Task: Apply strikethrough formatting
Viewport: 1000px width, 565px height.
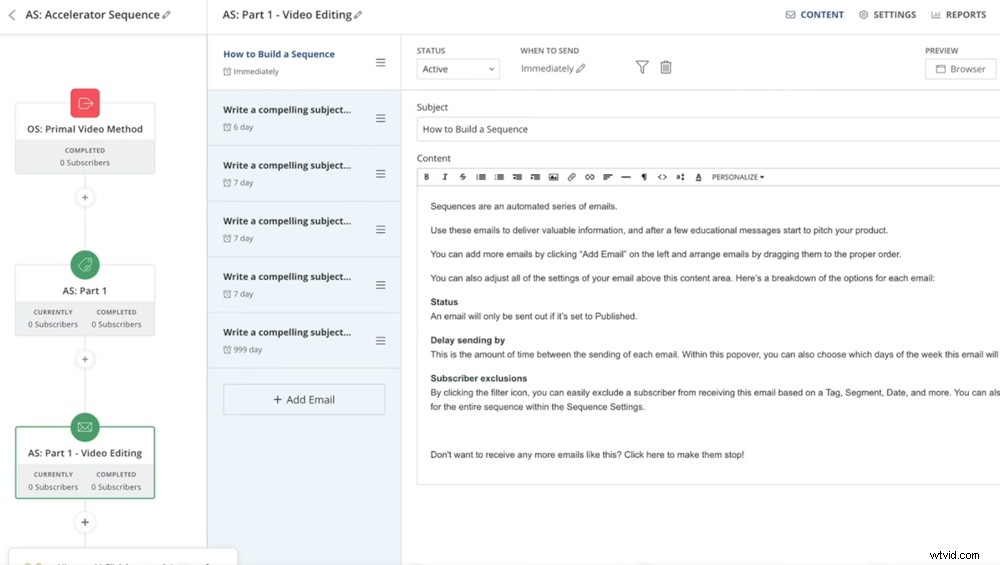Action: (462, 177)
